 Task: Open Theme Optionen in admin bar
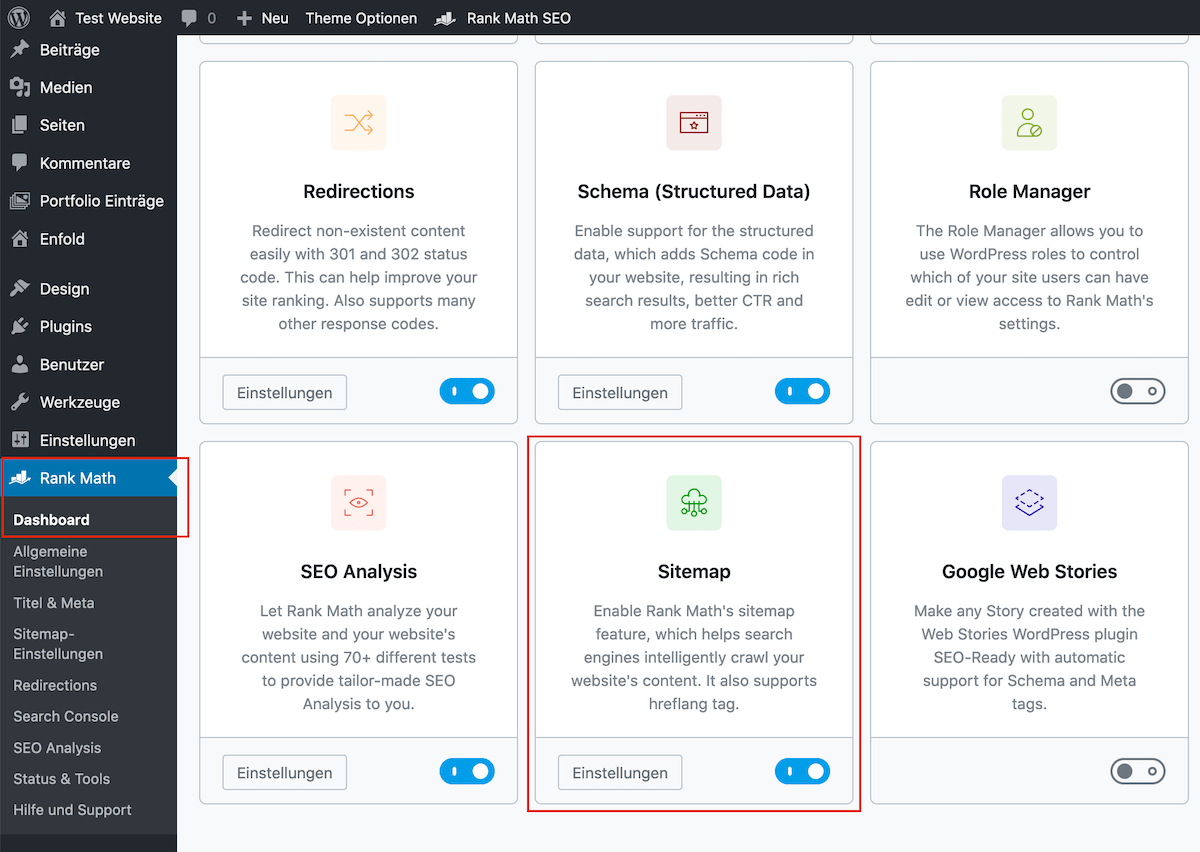361,18
